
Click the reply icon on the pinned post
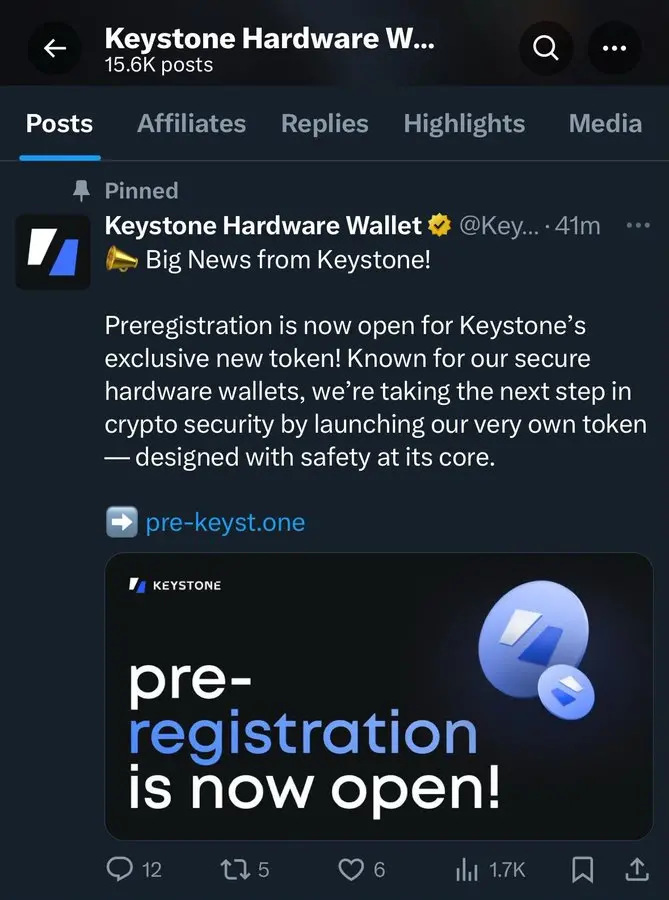point(123,870)
